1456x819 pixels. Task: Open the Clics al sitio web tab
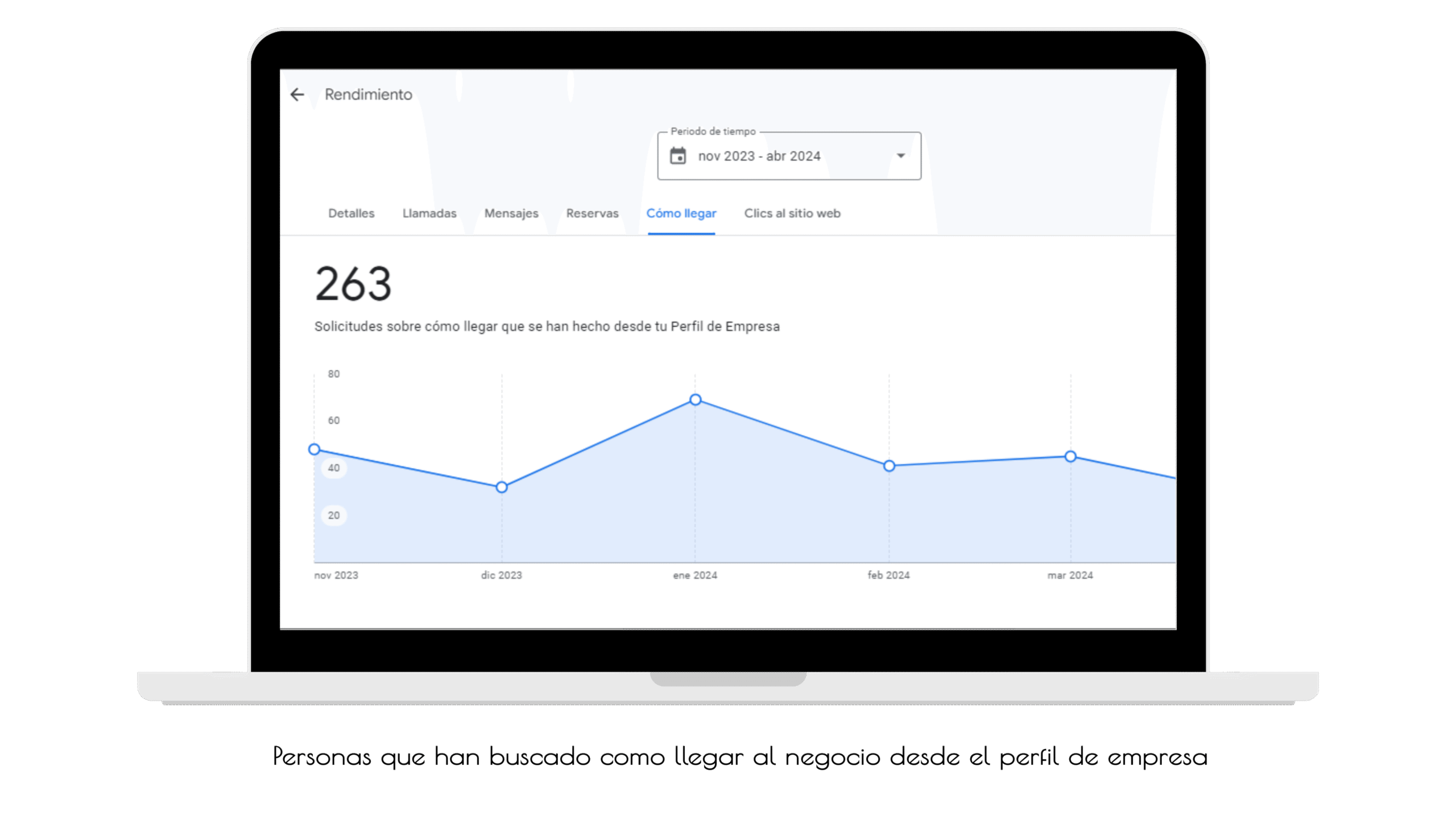(x=792, y=213)
